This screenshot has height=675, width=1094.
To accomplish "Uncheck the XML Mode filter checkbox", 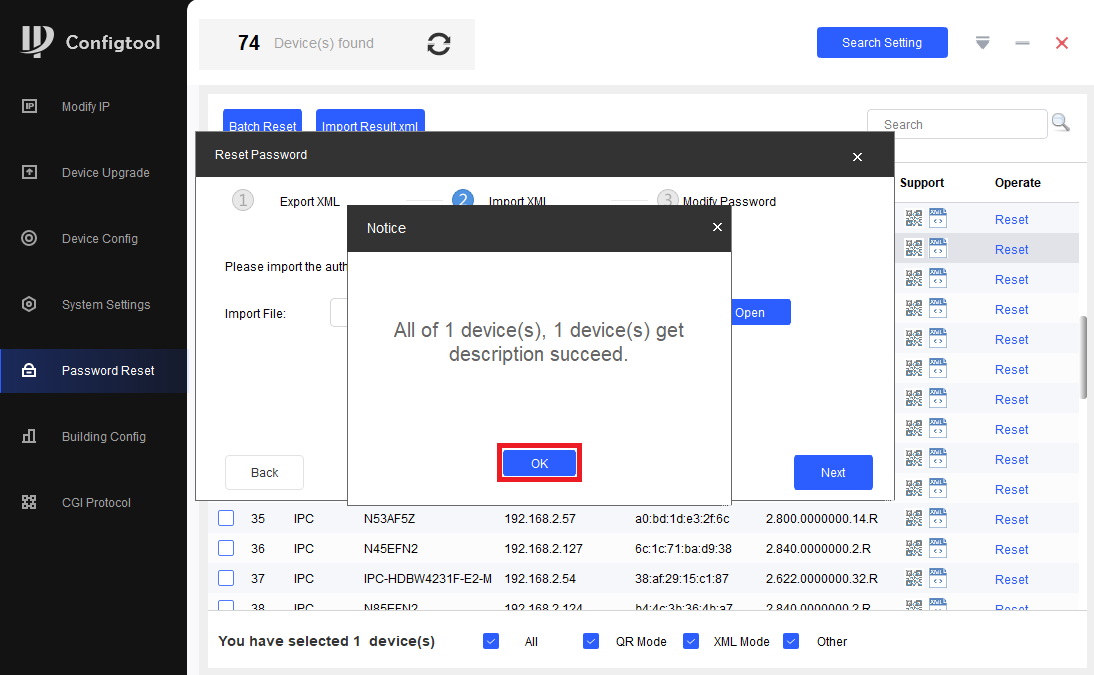I will click(x=691, y=641).
